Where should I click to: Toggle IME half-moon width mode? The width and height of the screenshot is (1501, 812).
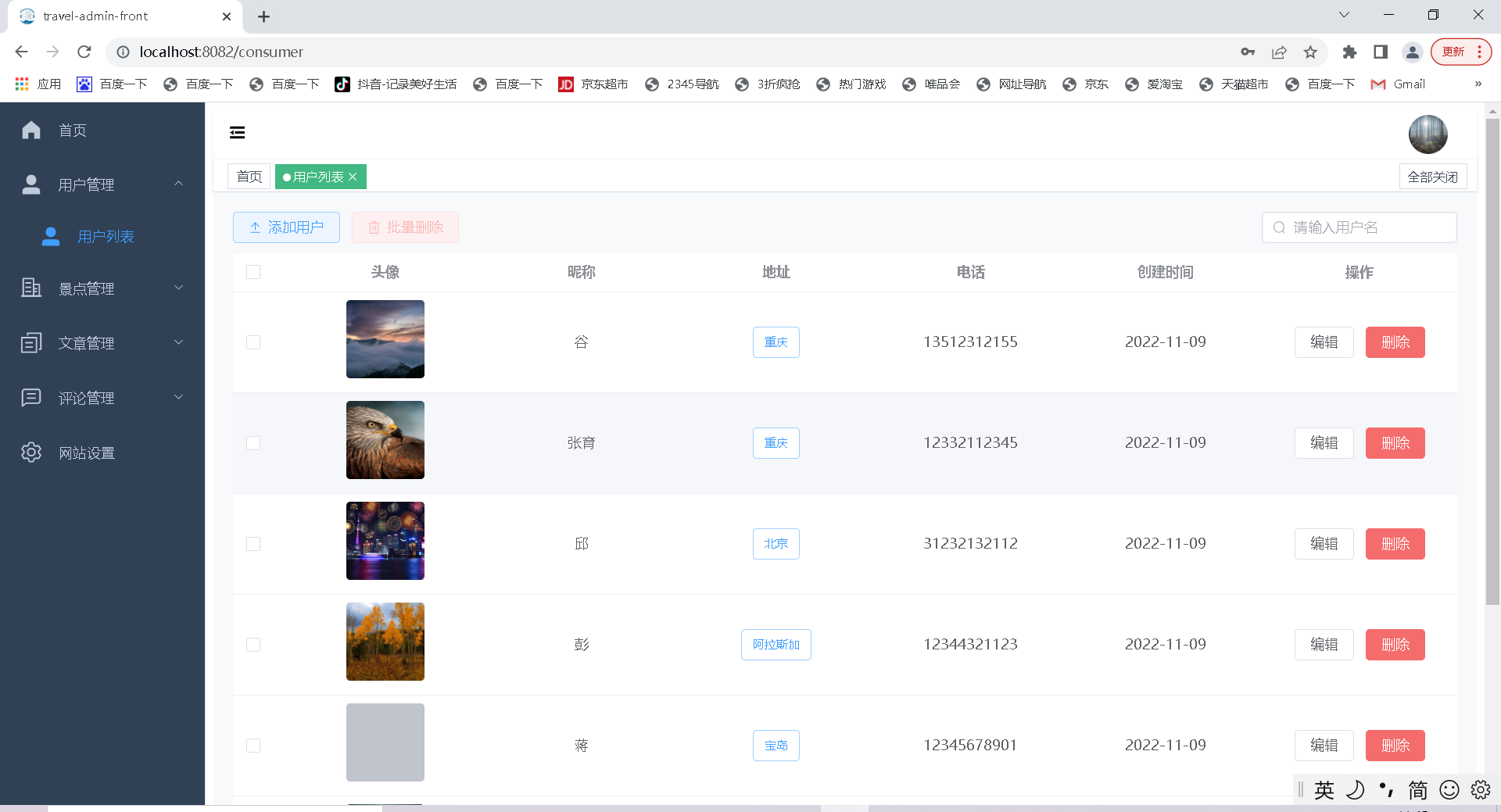(x=1356, y=790)
